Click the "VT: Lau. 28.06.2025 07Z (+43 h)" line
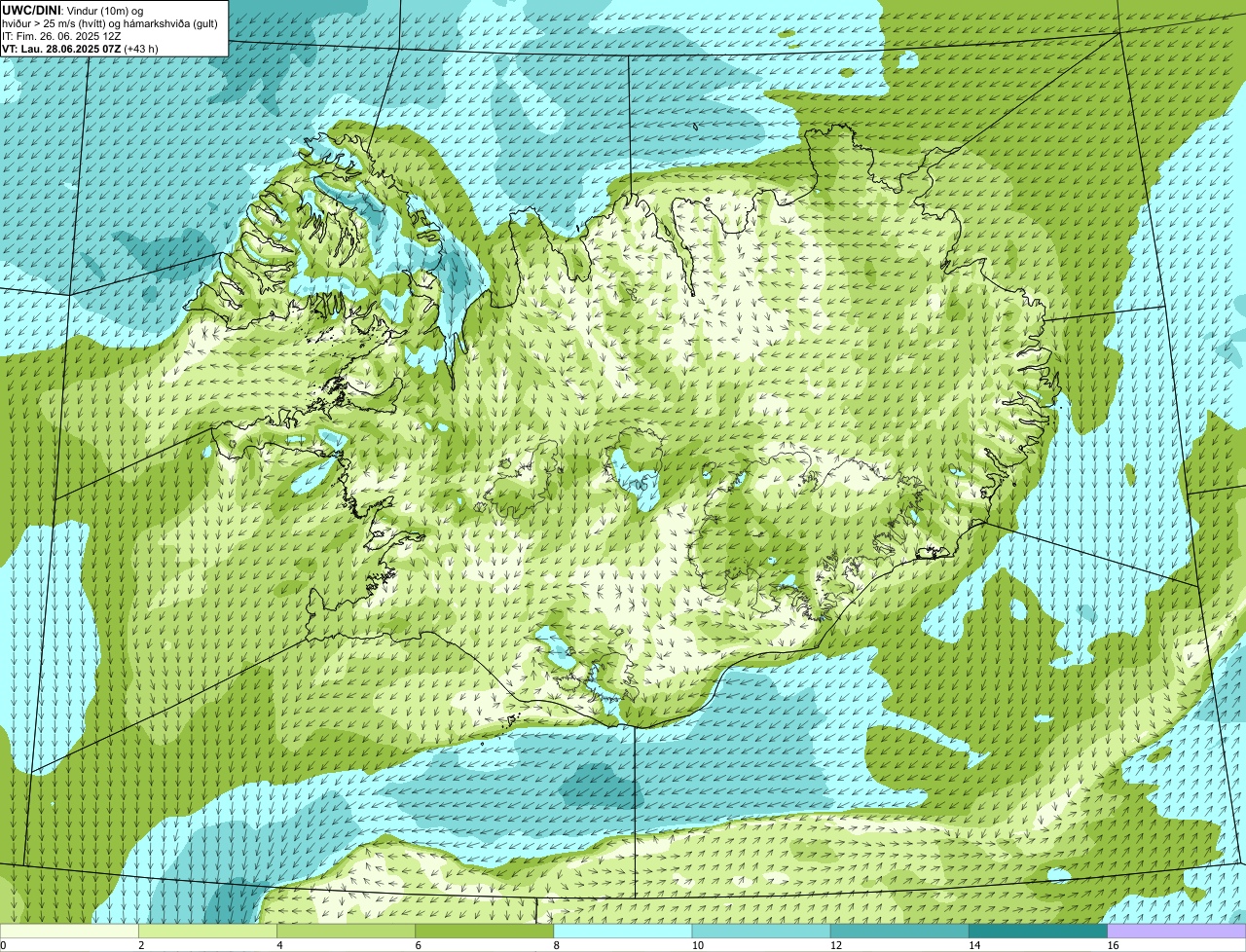 80,48
